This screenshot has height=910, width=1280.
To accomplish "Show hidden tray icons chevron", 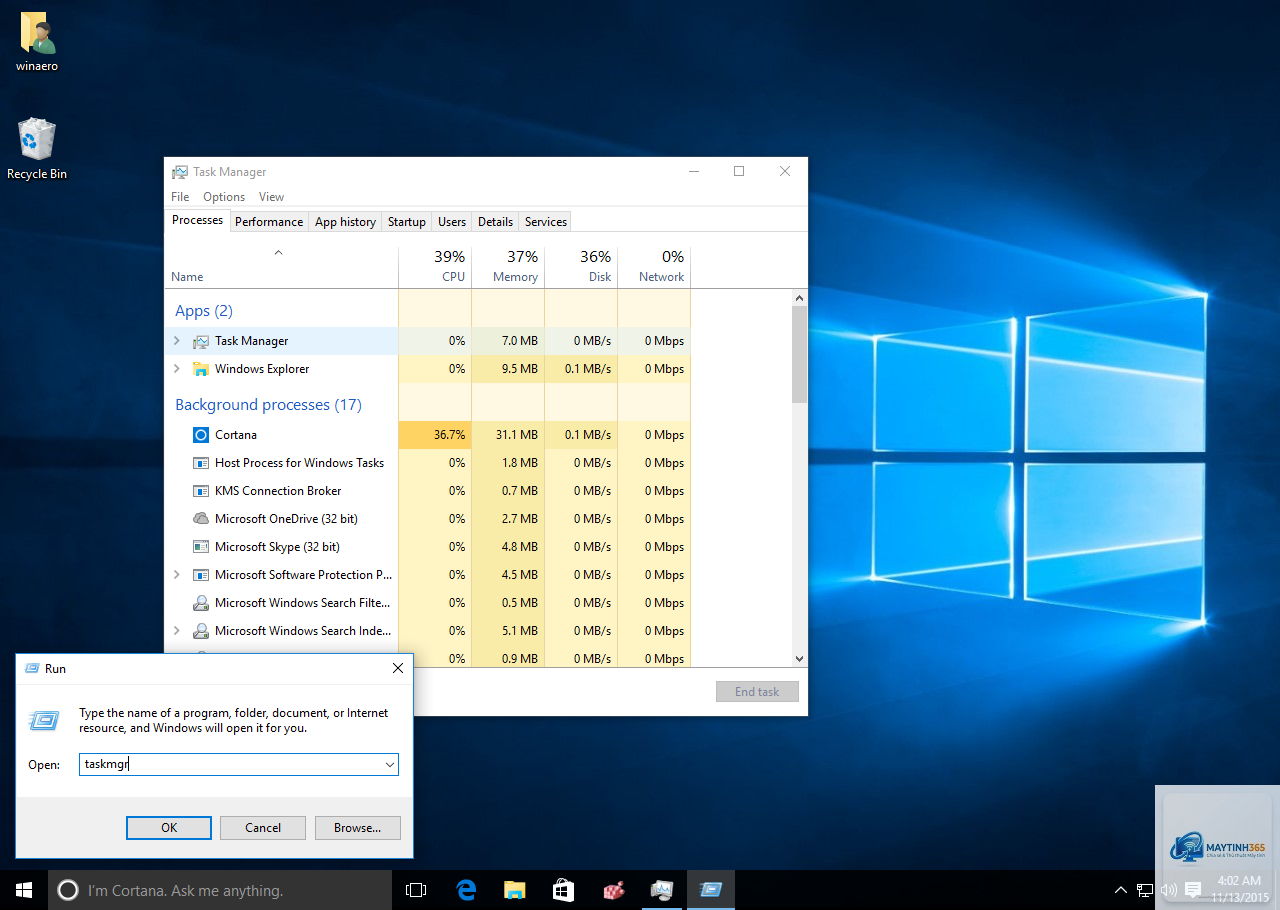I will tap(1121, 890).
